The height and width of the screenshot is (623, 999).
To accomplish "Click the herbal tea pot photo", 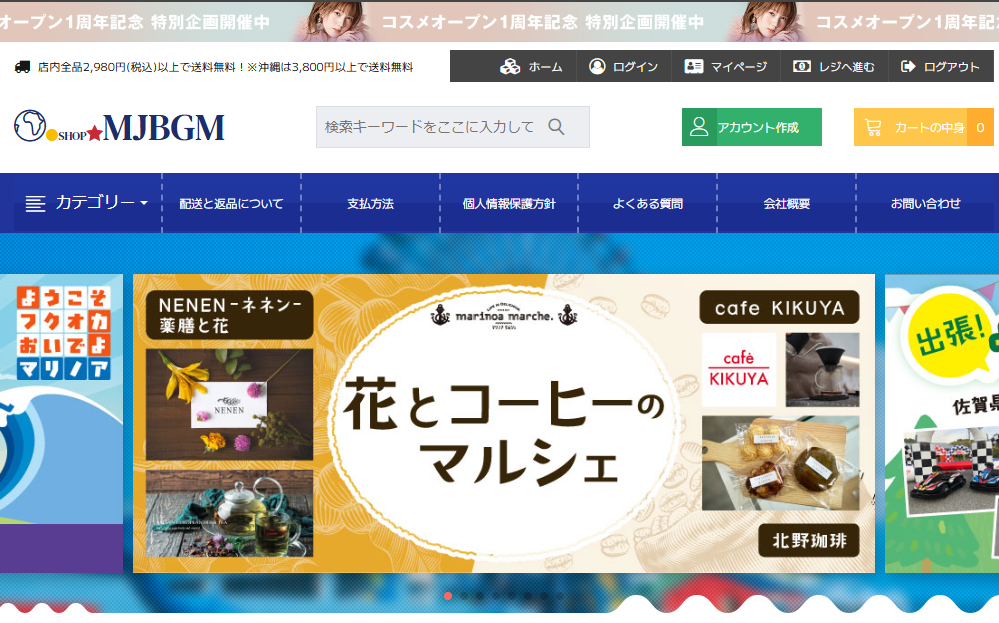I will [x=229, y=513].
